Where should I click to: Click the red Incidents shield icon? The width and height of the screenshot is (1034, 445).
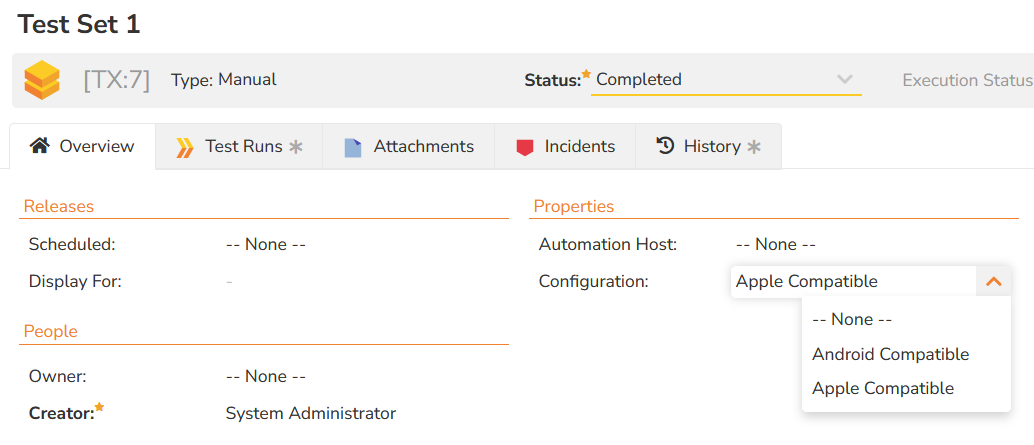525,147
